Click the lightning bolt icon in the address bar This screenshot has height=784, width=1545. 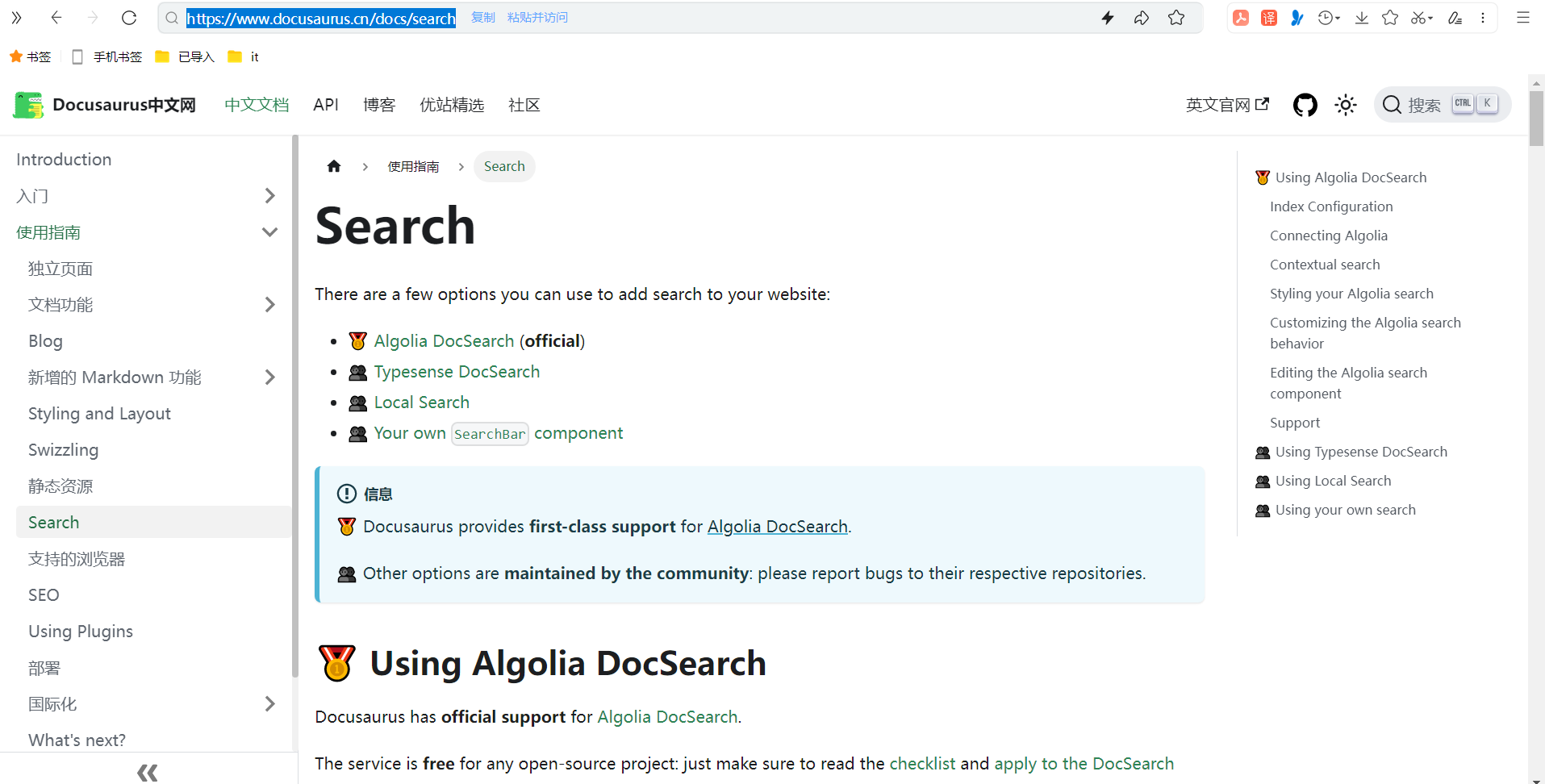1108,18
